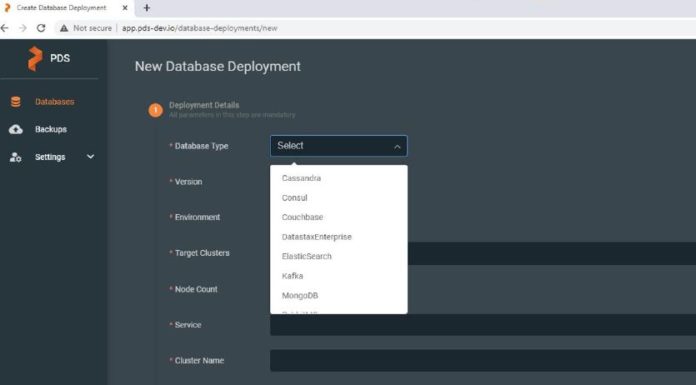
Task: Click the Cluster Name label
Action: [199, 361]
